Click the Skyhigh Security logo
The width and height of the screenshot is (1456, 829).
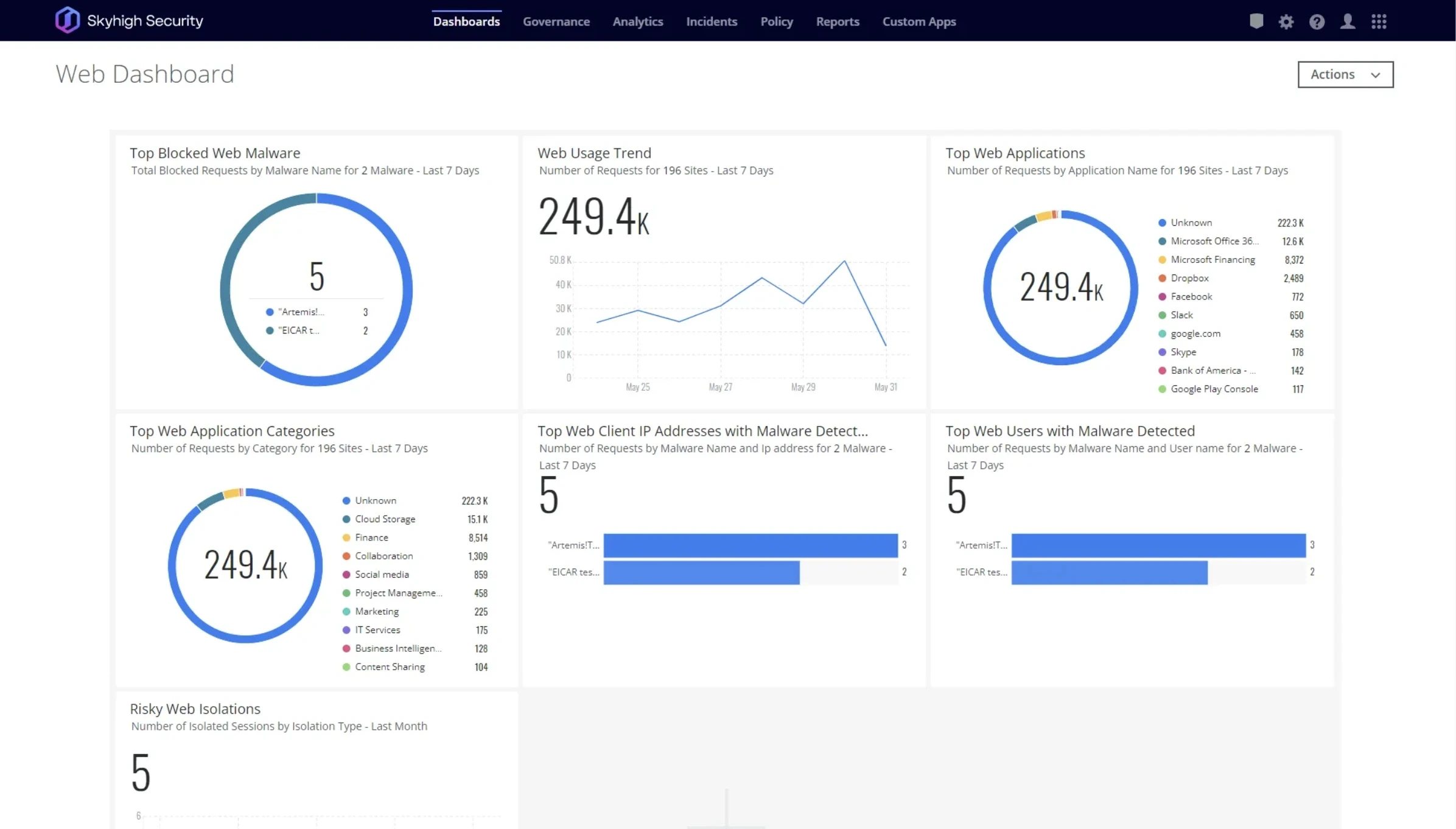tap(128, 19)
